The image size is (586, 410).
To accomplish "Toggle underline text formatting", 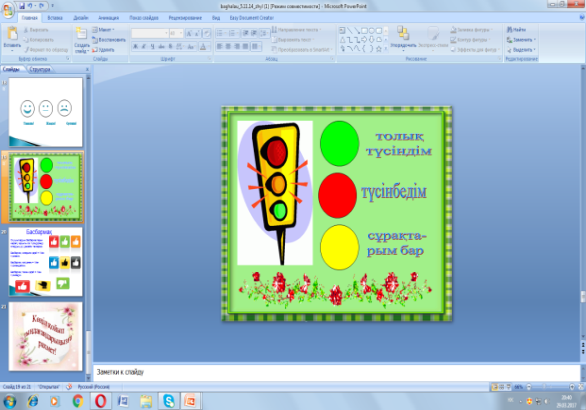I will tap(153, 47).
